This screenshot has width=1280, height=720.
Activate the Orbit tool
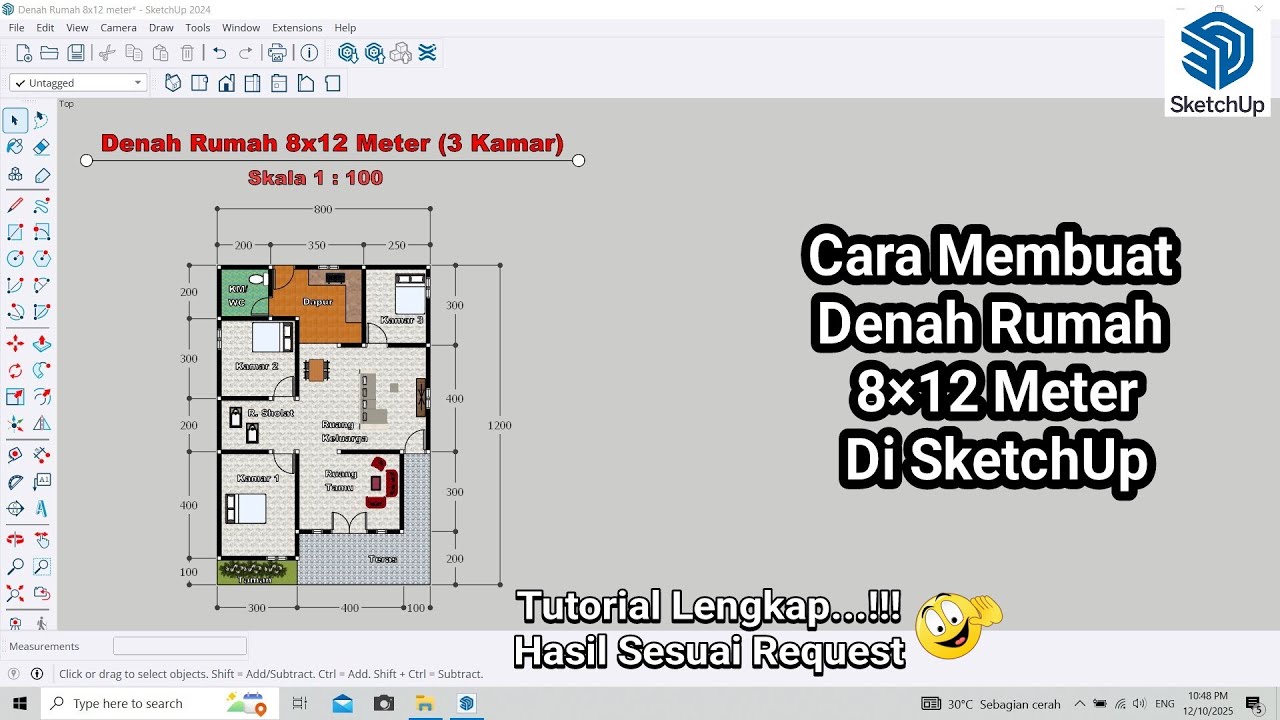pos(15,540)
